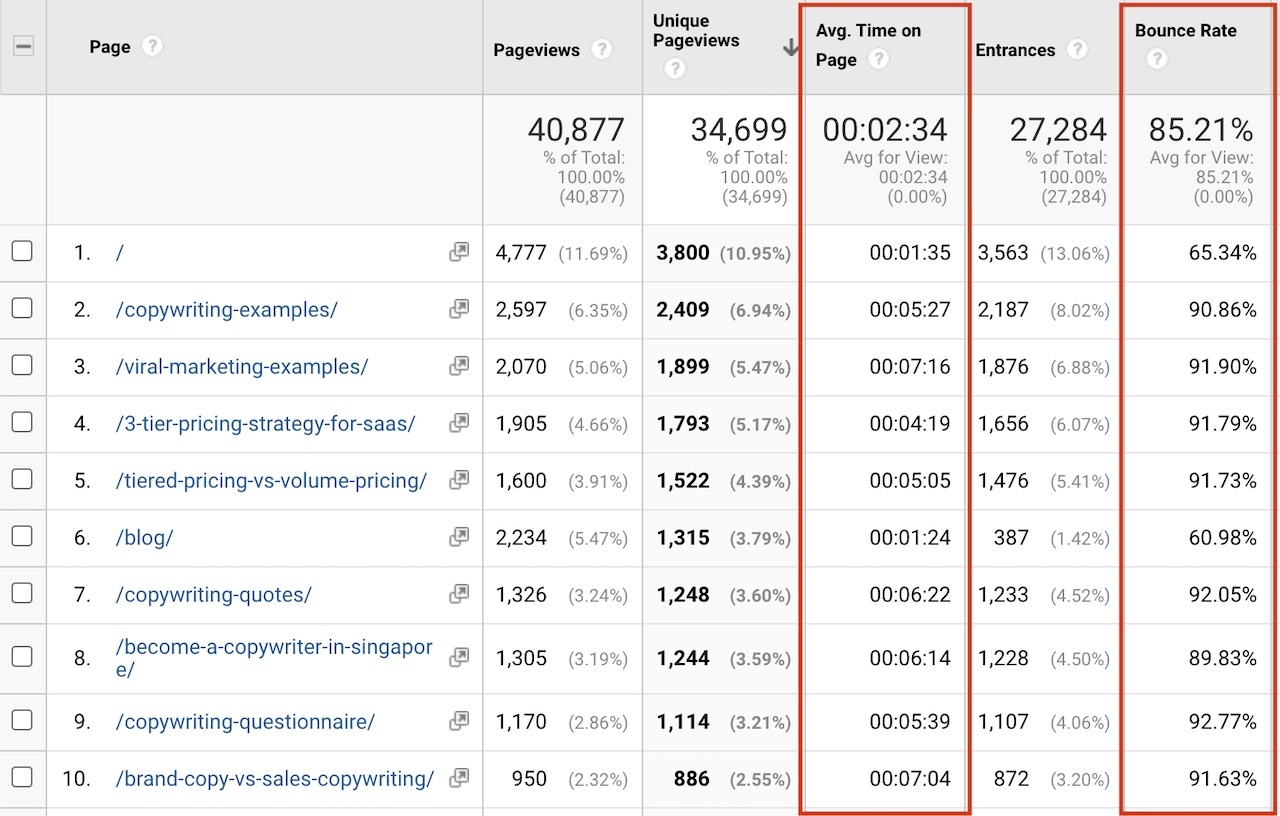Viewport: 1280px width, 816px height.
Task: Sort by Bounce Rate column header
Action: pyautogui.click(x=1186, y=30)
